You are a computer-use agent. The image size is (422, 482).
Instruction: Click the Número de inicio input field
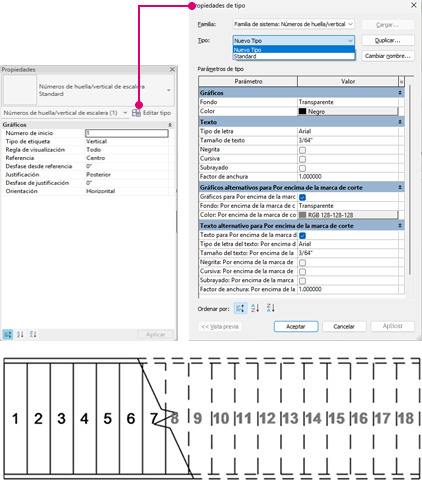[x=127, y=133]
